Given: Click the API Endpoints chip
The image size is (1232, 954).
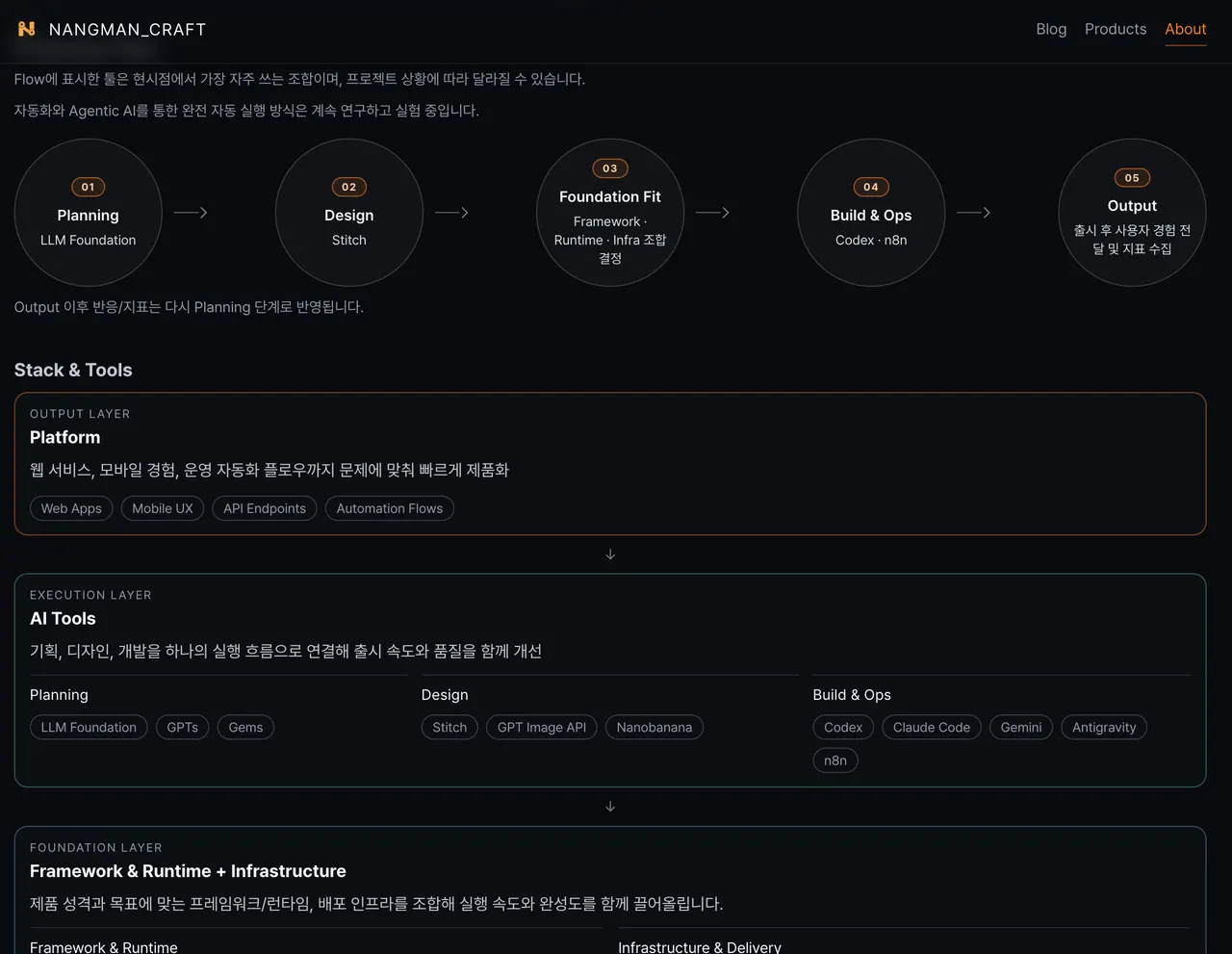Looking at the screenshot, I should pyautogui.click(x=265, y=508).
